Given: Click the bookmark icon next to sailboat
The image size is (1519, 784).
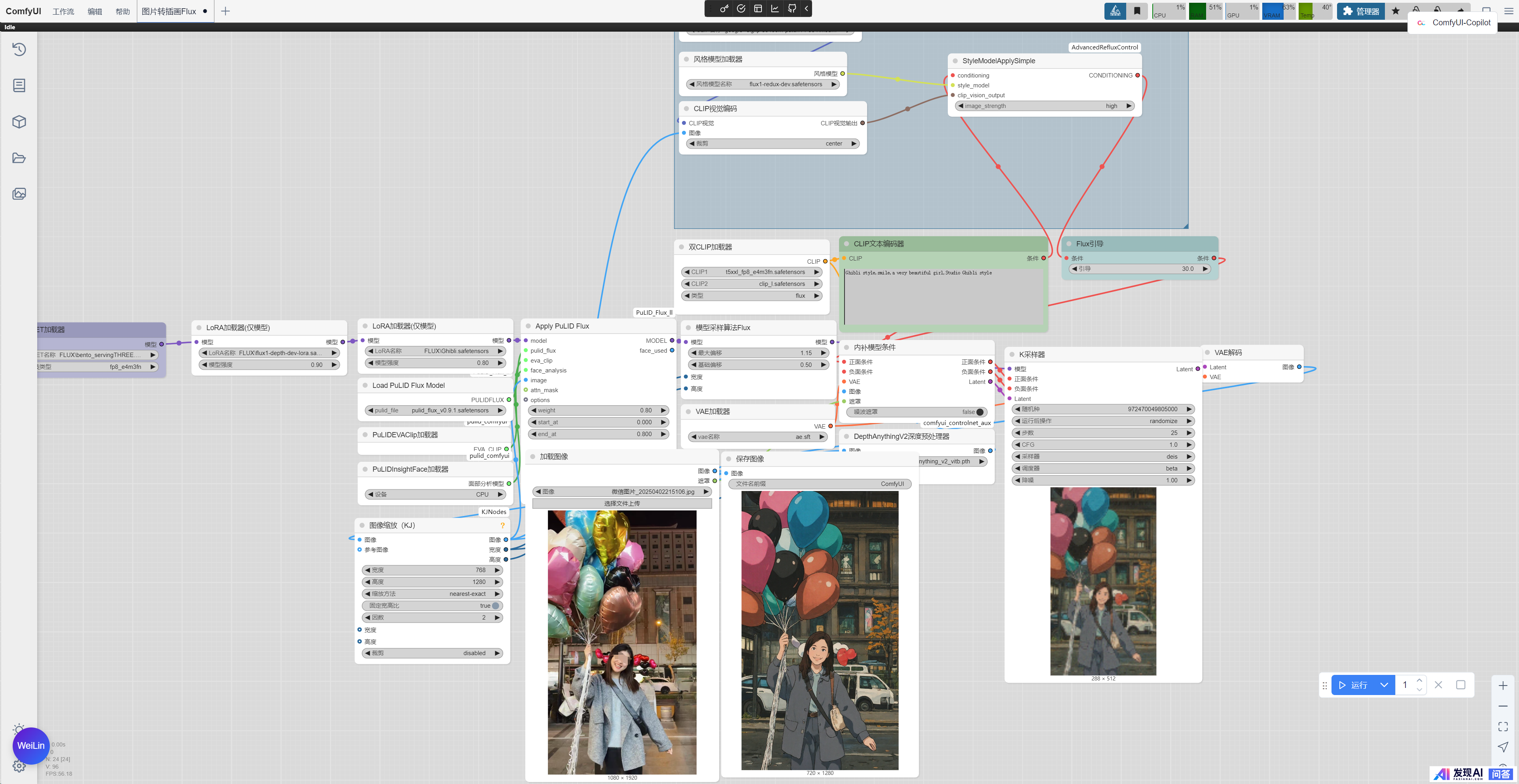Looking at the screenshot, I should click(1138, 11).
